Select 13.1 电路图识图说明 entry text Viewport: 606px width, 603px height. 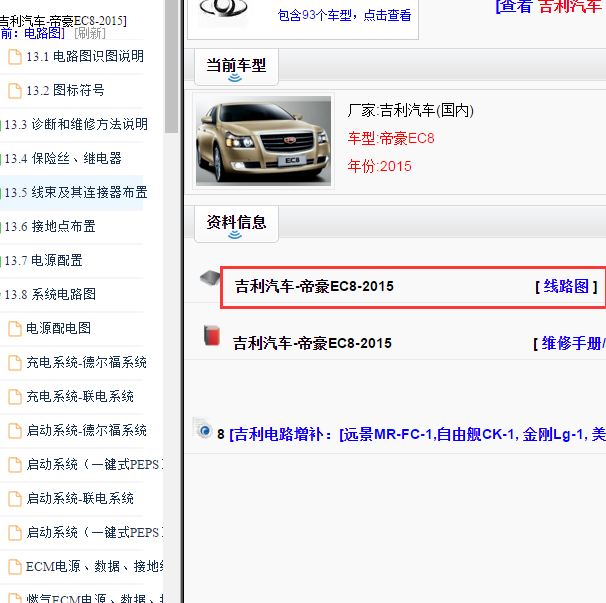pyautogui.click(x=85, y=56)
